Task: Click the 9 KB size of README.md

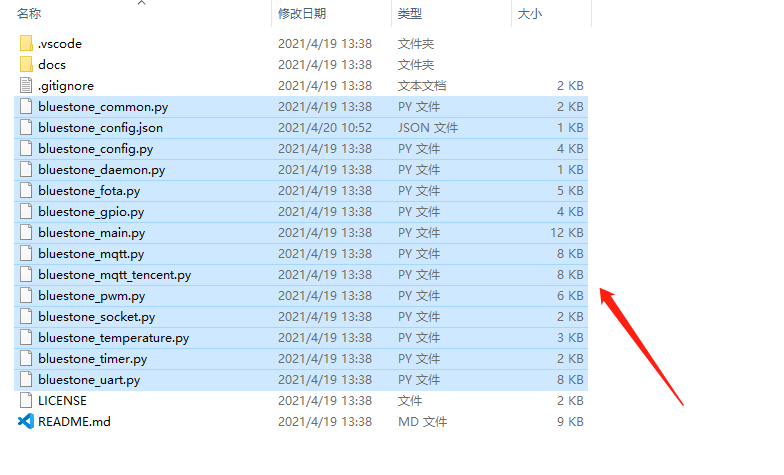Action: 570,422
